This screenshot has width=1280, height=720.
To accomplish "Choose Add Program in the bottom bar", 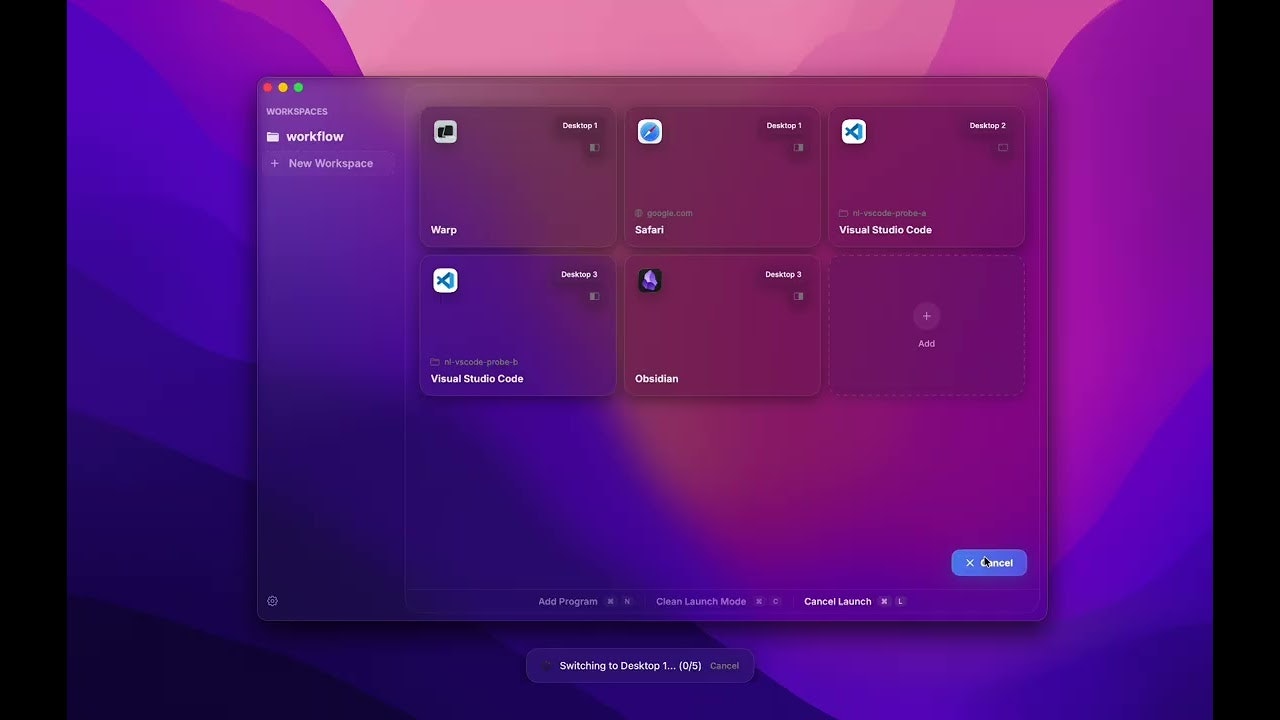I will 585,602.
